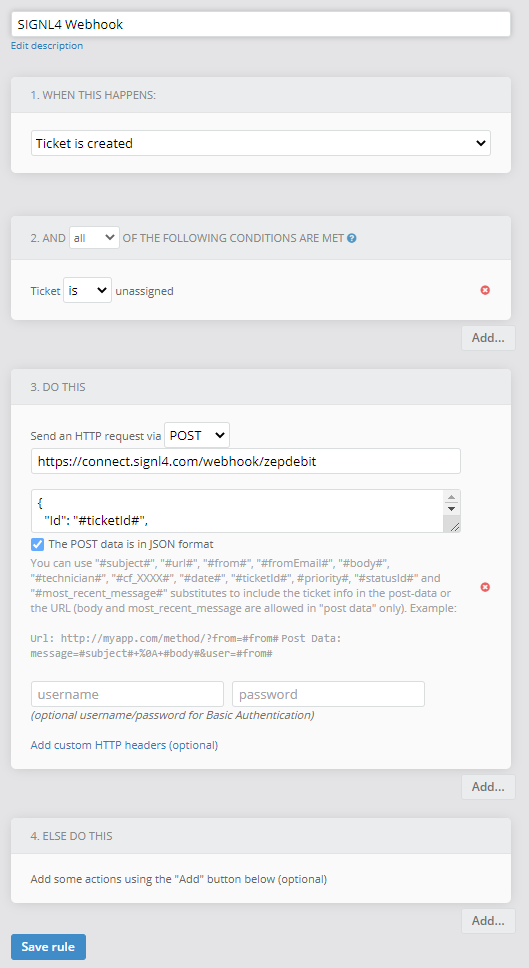529x968 pixels.
Task: Remove the 'Ticket is unassigned' condition
Action: click(485, 290)
